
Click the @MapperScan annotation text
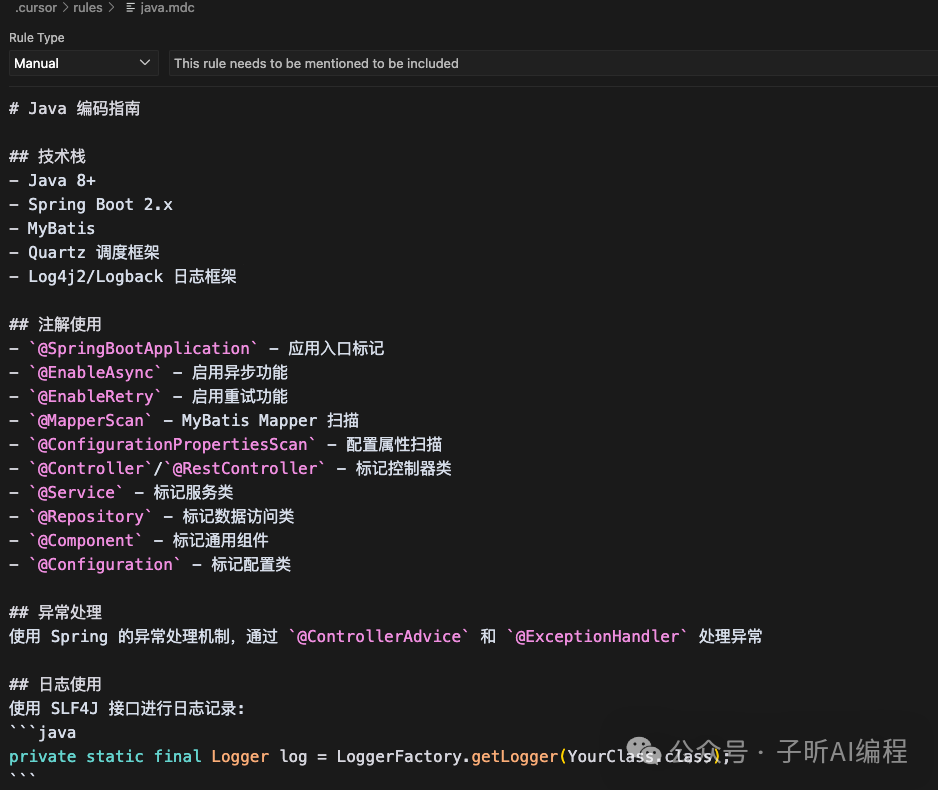coord(91,420)
